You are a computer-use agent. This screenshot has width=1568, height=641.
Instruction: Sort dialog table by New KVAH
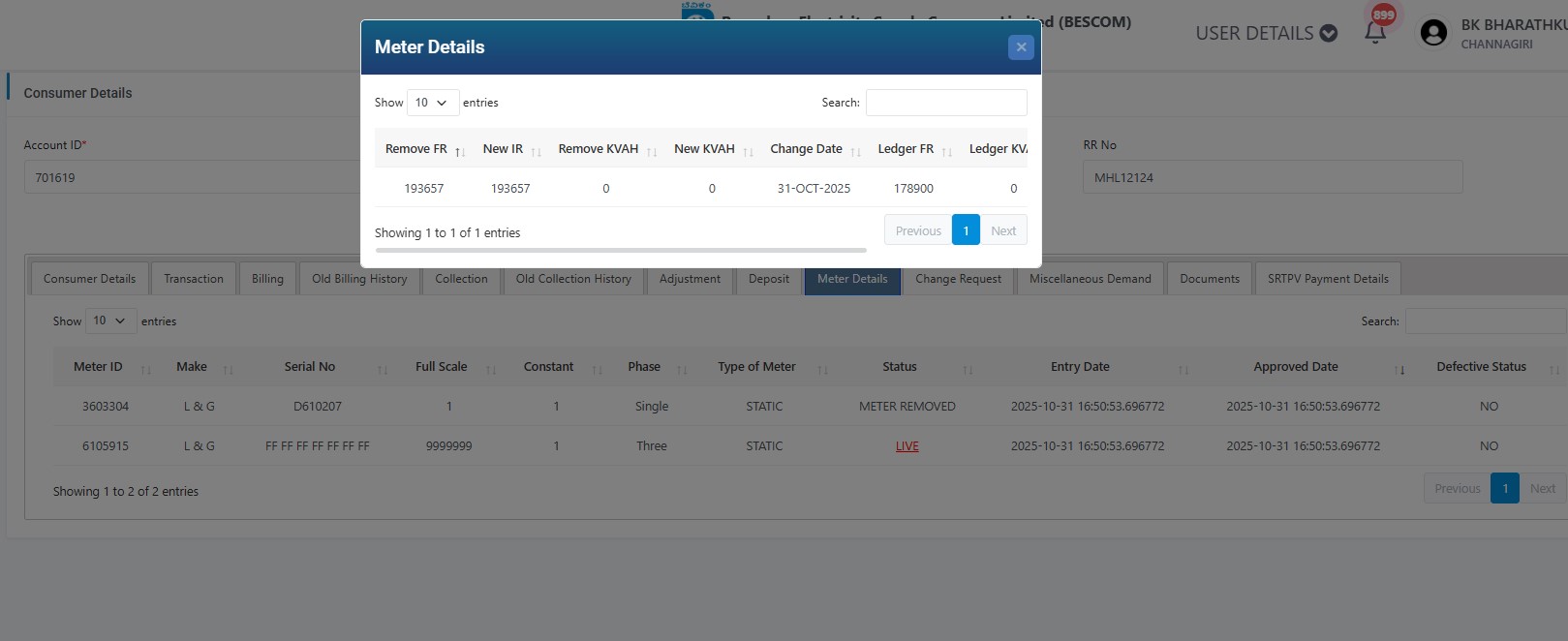tap(712, 149)
